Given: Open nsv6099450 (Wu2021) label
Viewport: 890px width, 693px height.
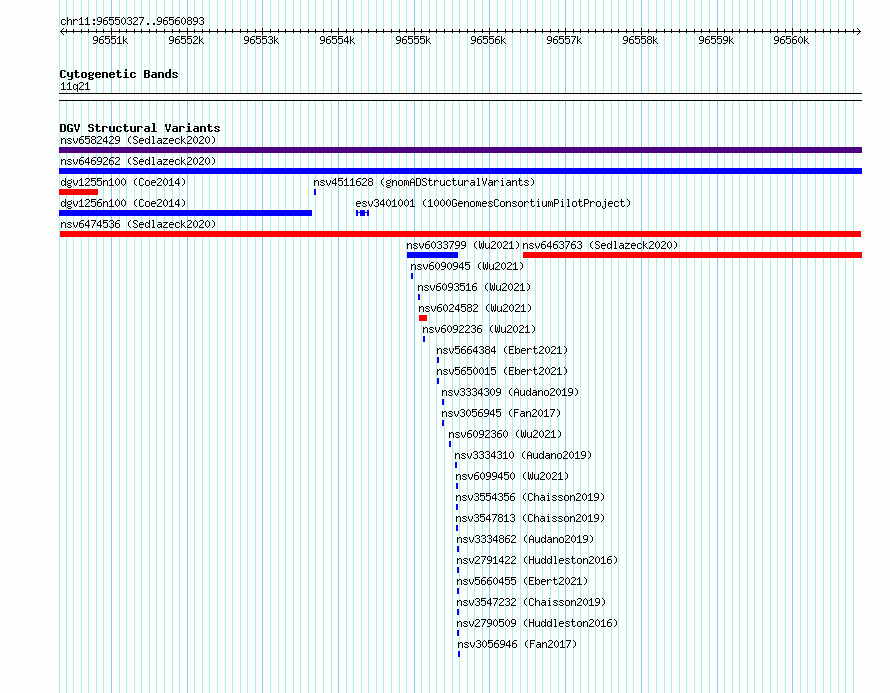Looking at the screenshot, I should [512, 476].
